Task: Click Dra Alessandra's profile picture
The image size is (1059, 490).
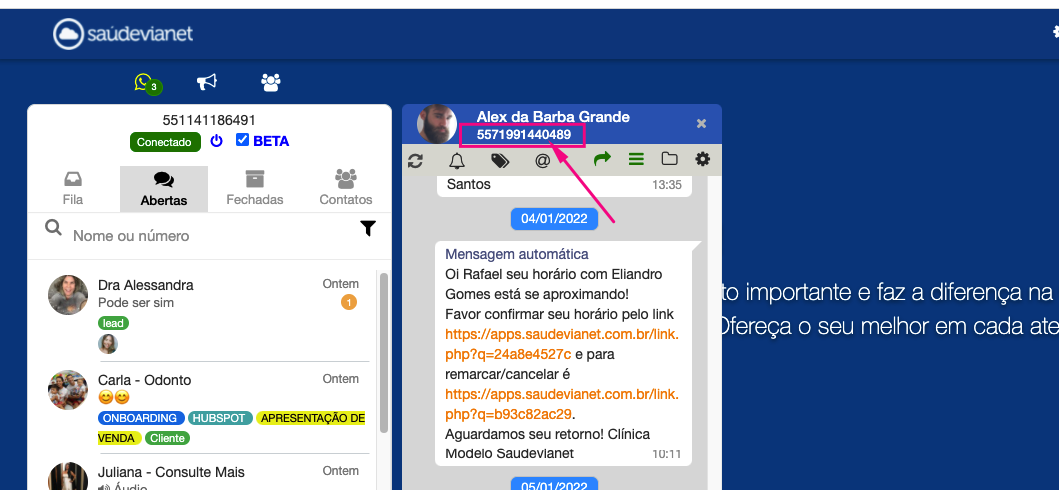Action: click(x=68, y=294)
